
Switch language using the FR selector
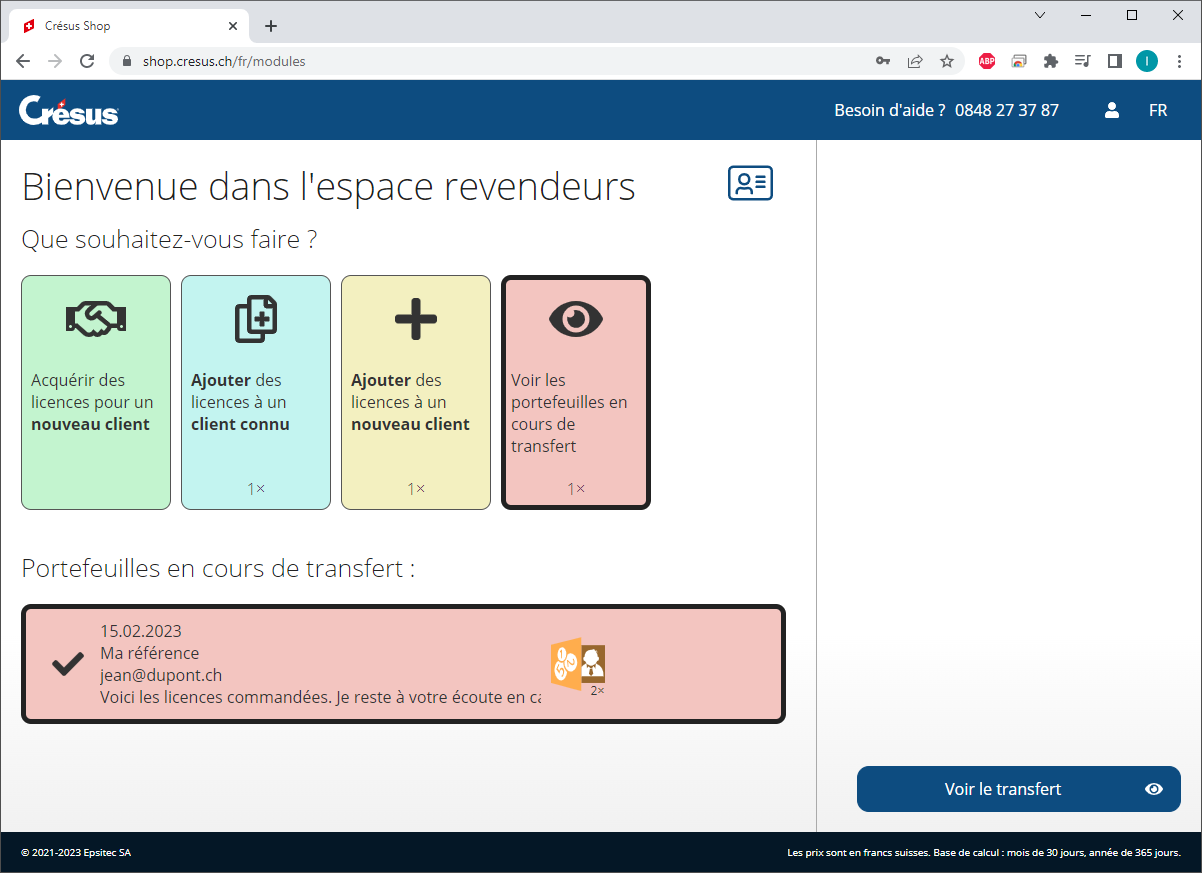tap(1158, 110)
